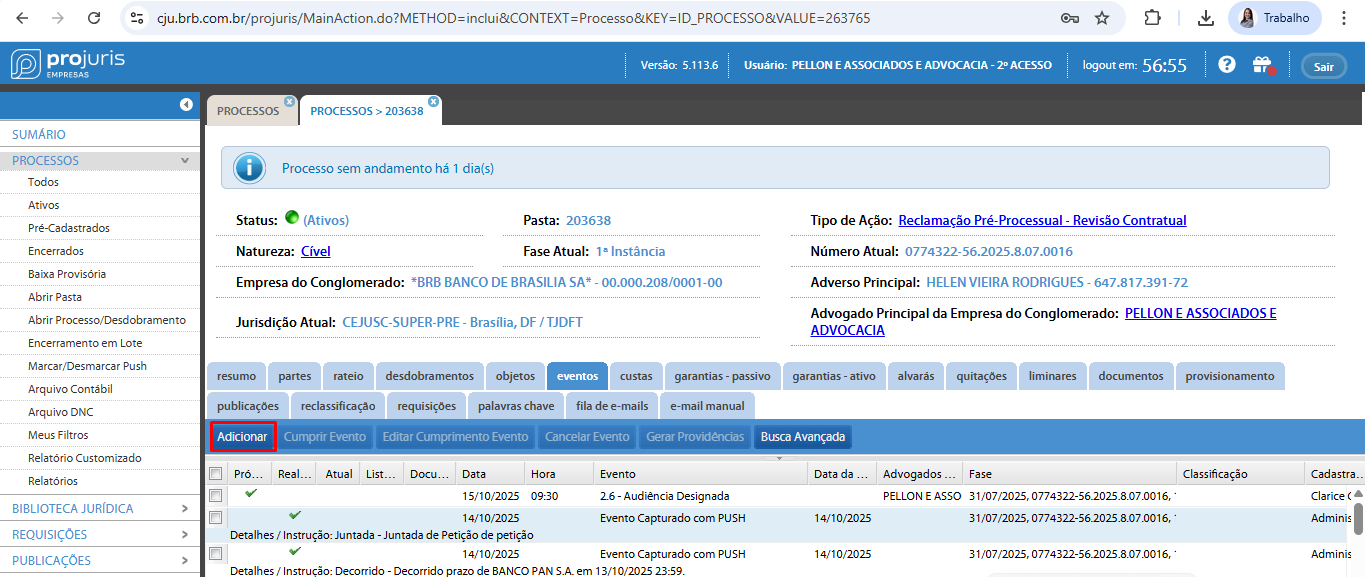Switch to the documentos tab
The width and height of the screenshot is (1365, 577).
(x=1130, y=376)
